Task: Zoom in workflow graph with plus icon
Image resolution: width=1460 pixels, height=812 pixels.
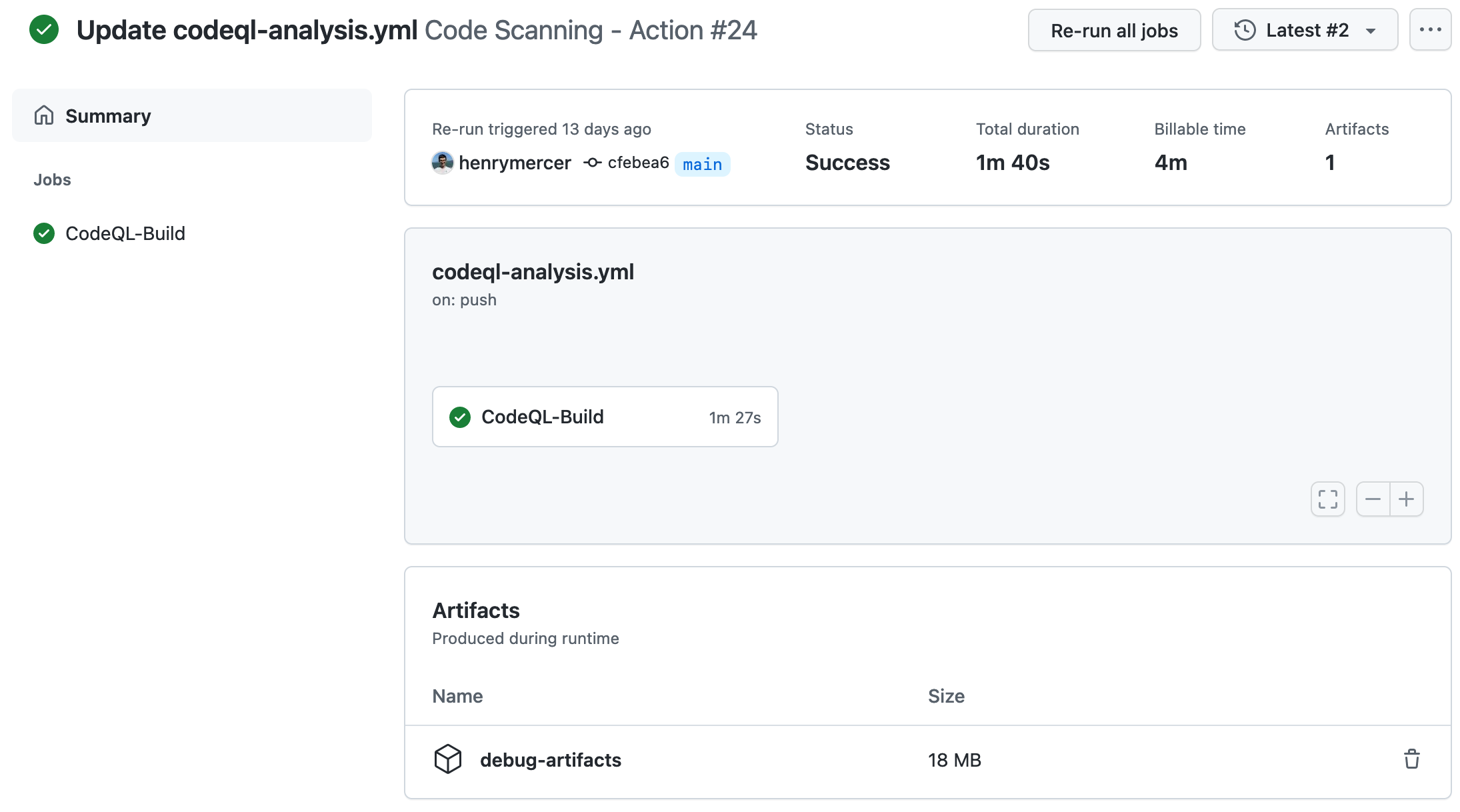Action: tap(1407, 499)
